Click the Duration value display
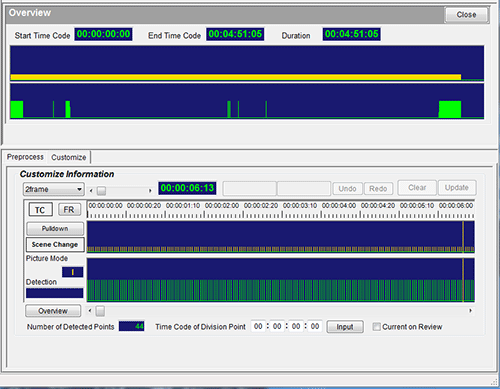Viewport: 500px width, 389px height. pyautogui.click(x=352, y=34)
